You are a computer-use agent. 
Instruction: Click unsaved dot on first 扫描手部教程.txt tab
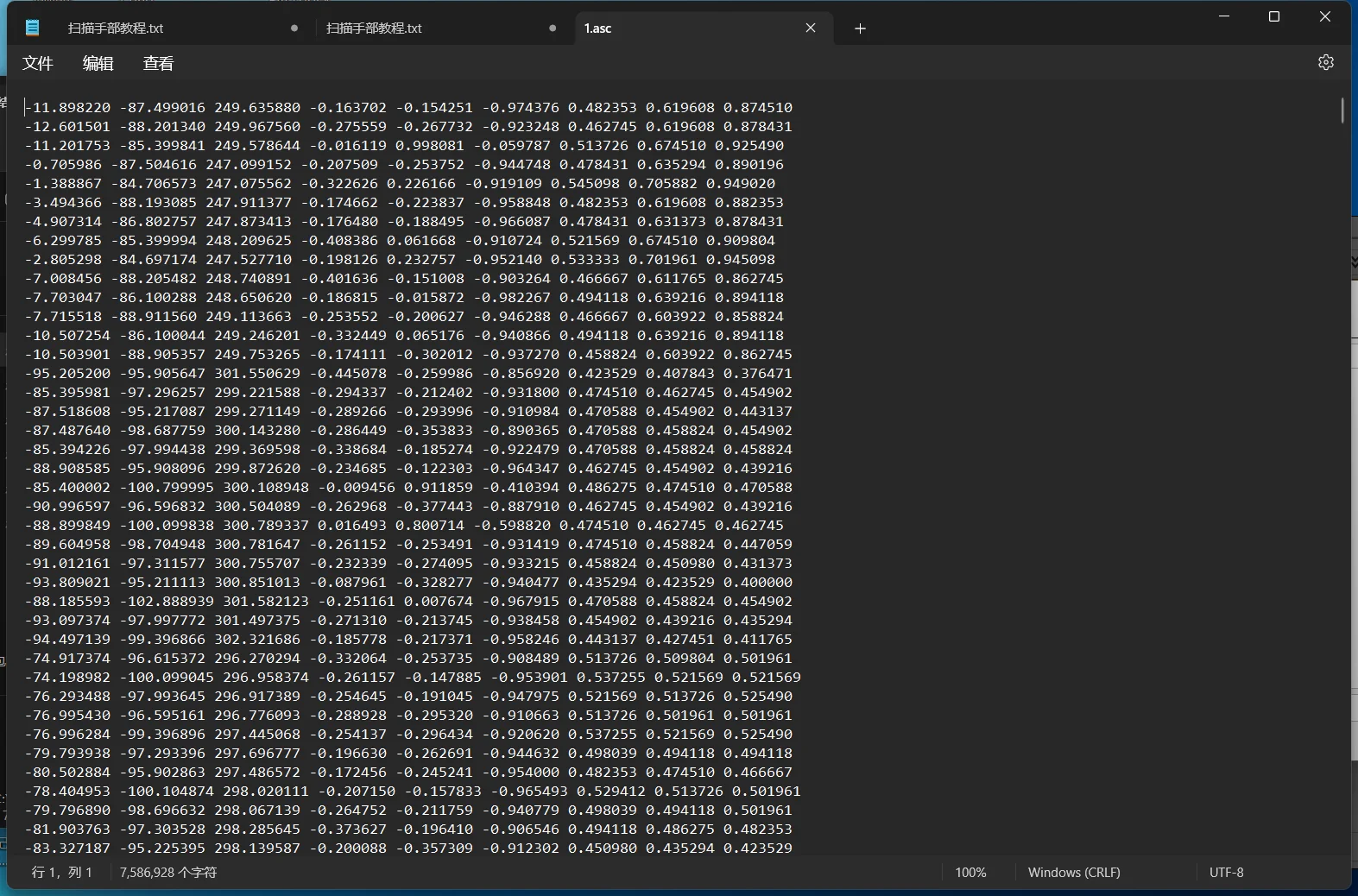pos(294,28)
